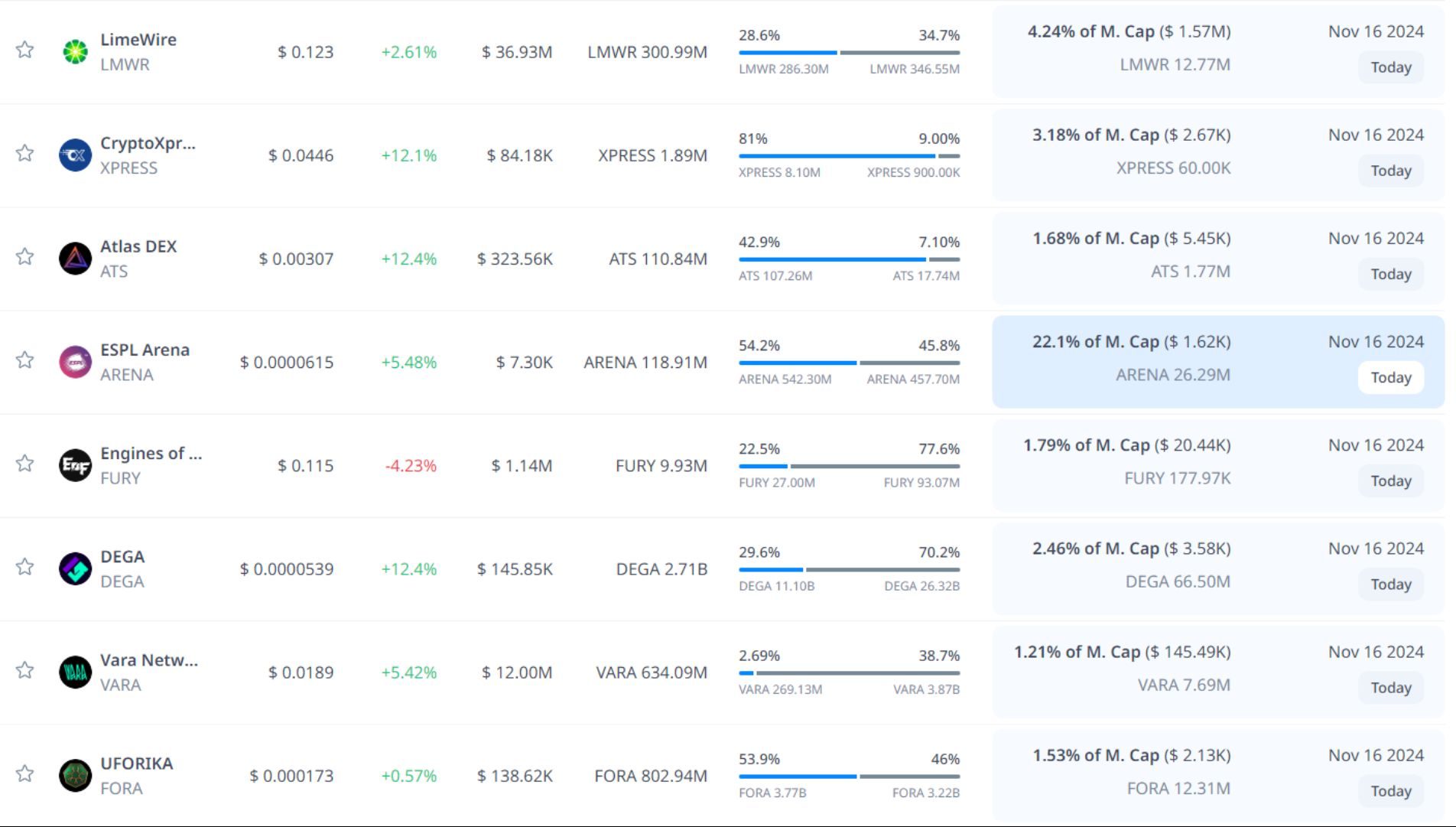Image resolution: width=1456 pixels, height=827 pixels.
Task: Click the ESPL Arena pink logo
Action: (x=75, y=362)
